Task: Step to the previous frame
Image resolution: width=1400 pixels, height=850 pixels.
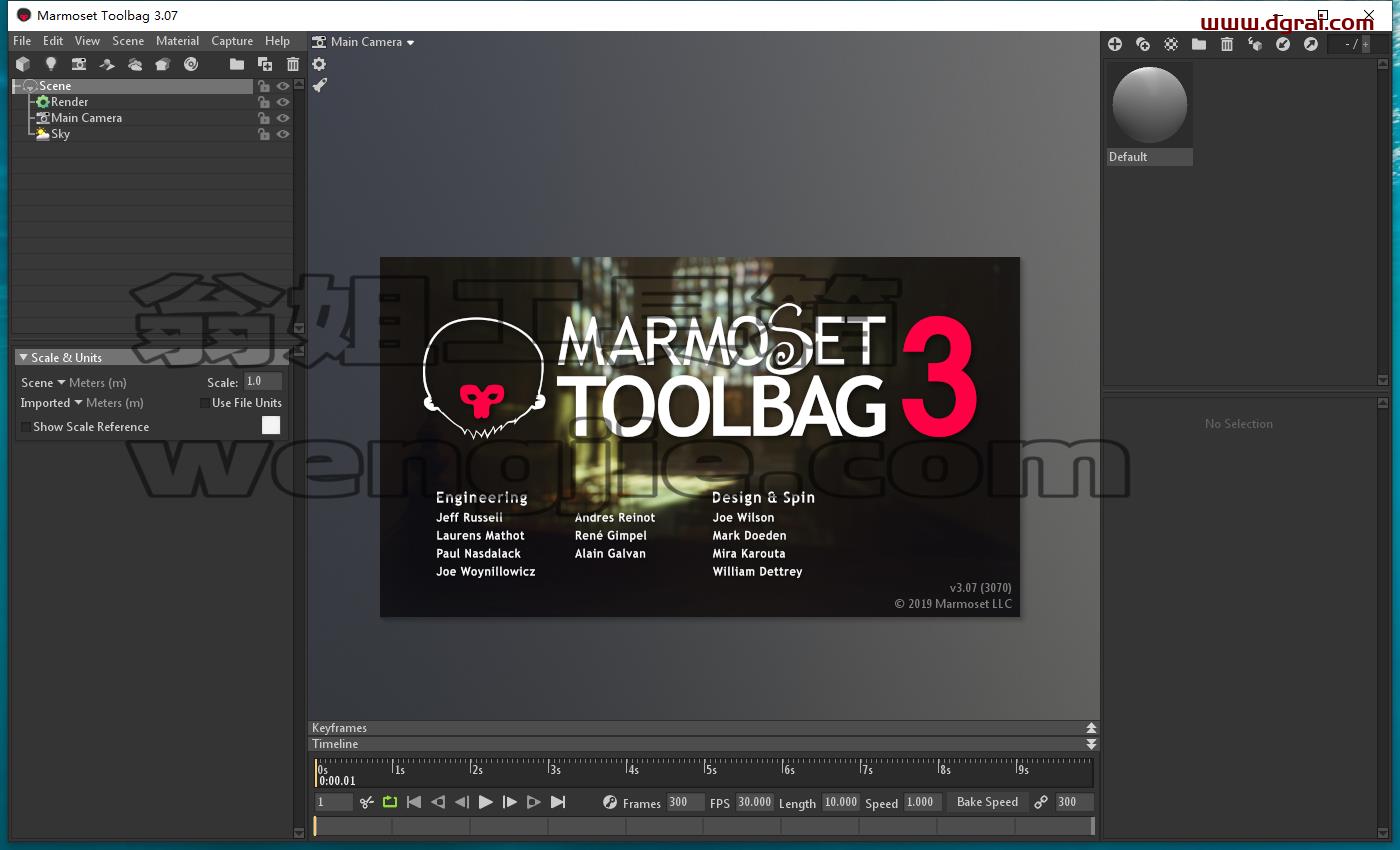Action: (x=461, y=802)
